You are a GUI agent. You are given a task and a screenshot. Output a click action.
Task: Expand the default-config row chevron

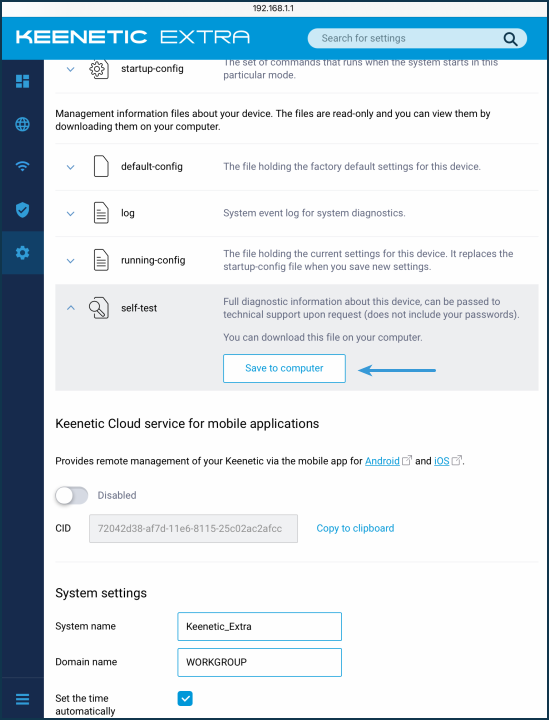[70, 167]
